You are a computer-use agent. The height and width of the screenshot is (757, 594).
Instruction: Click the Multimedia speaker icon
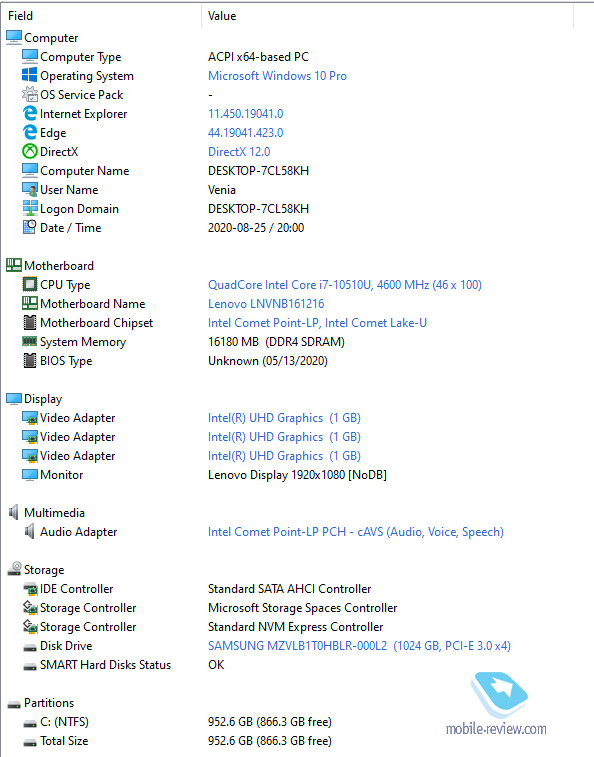coord(14,513)
